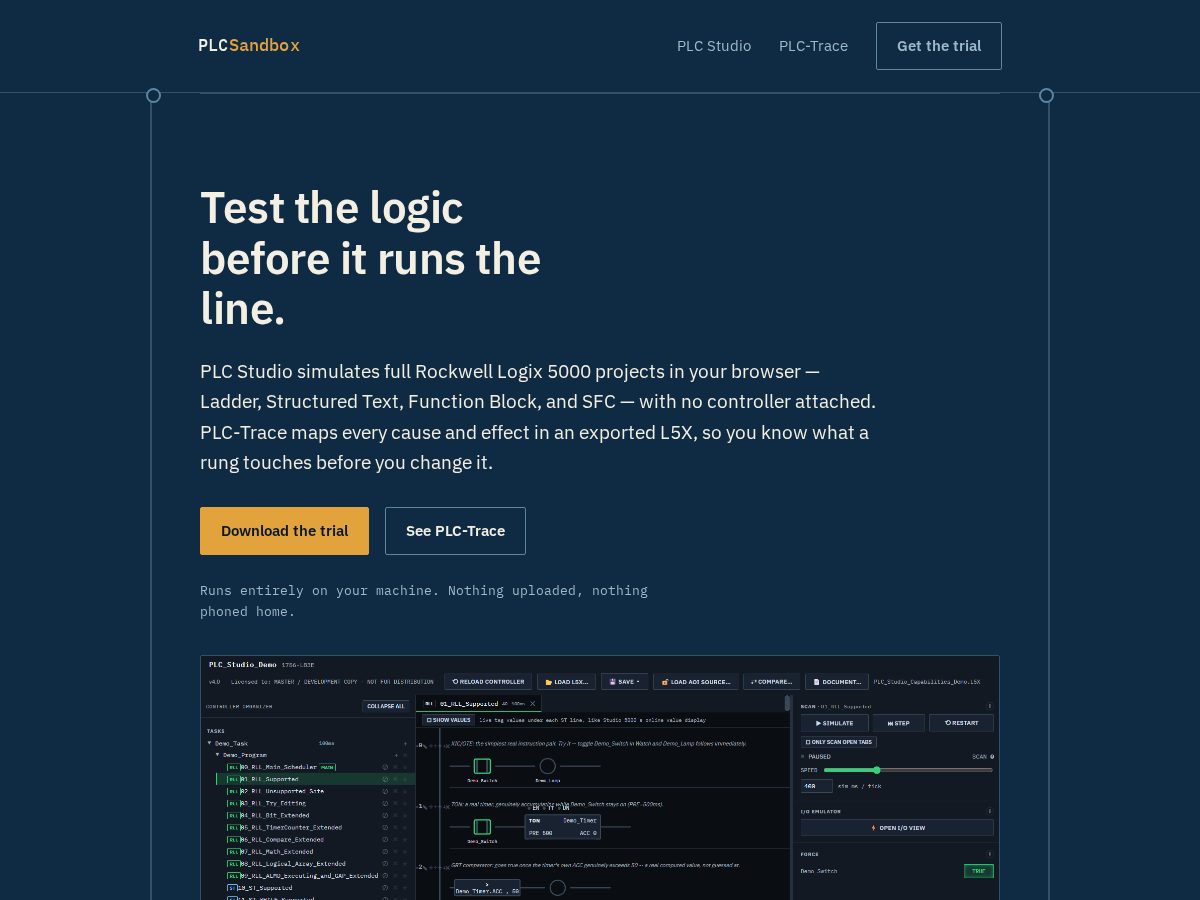This screenshot has width=1200, height=900.
Task: Click the Open I/O View button
Action: (897, 828)
